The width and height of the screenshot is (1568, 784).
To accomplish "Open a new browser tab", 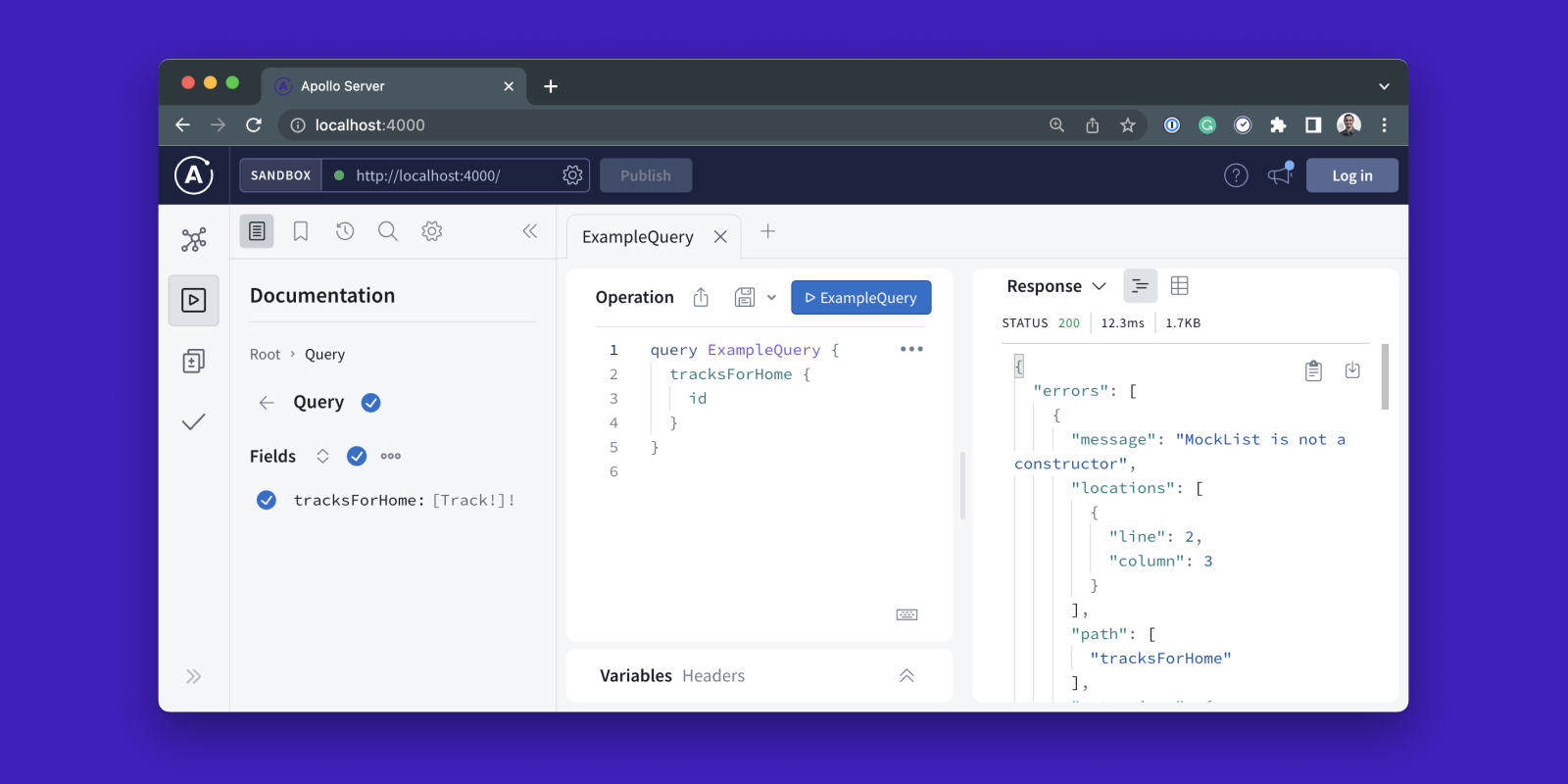I will point(551,86).
